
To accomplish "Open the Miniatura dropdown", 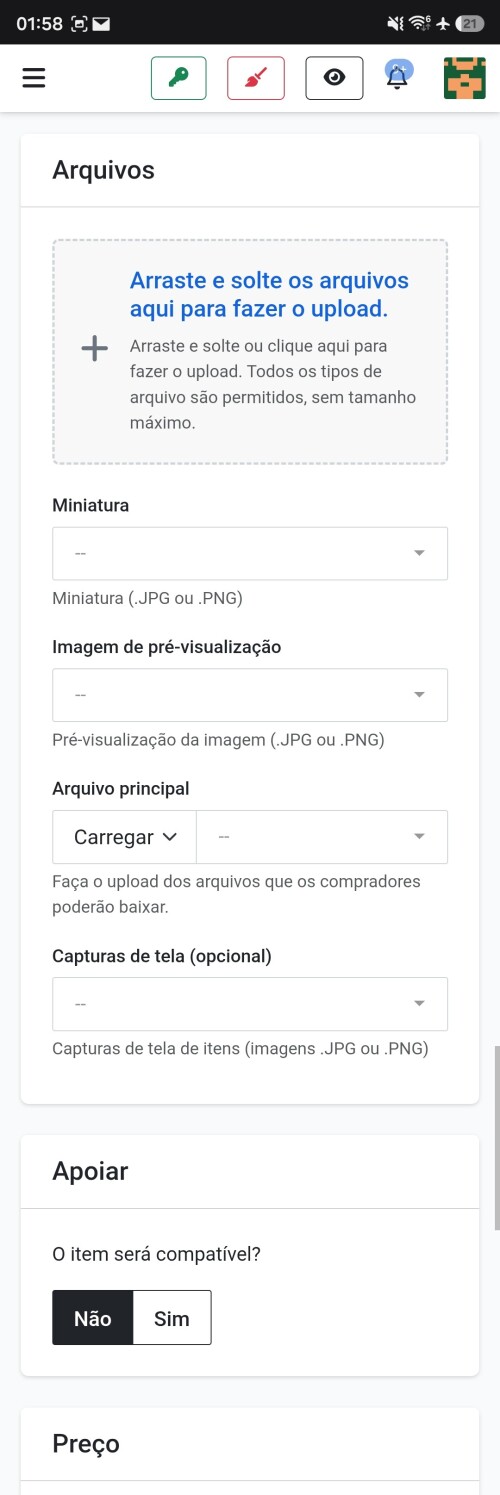I will point(250,553).
